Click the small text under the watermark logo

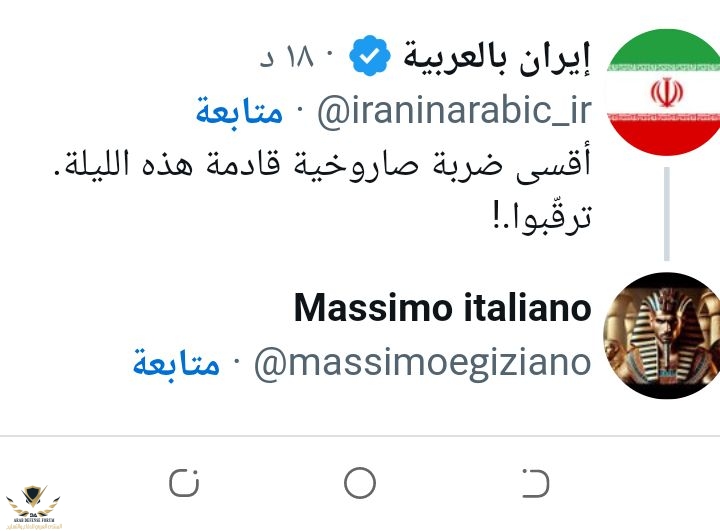[33, 524]
